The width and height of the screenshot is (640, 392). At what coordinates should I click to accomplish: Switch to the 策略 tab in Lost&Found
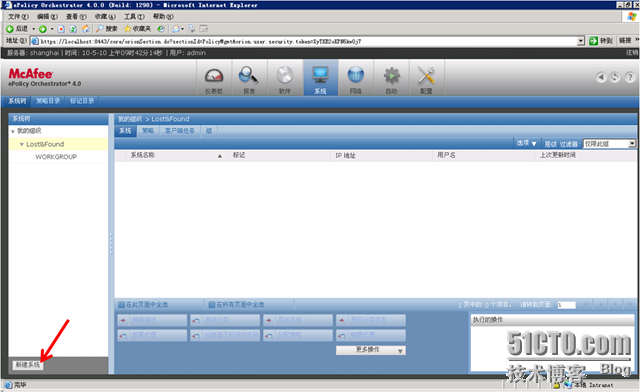(148, 131)
